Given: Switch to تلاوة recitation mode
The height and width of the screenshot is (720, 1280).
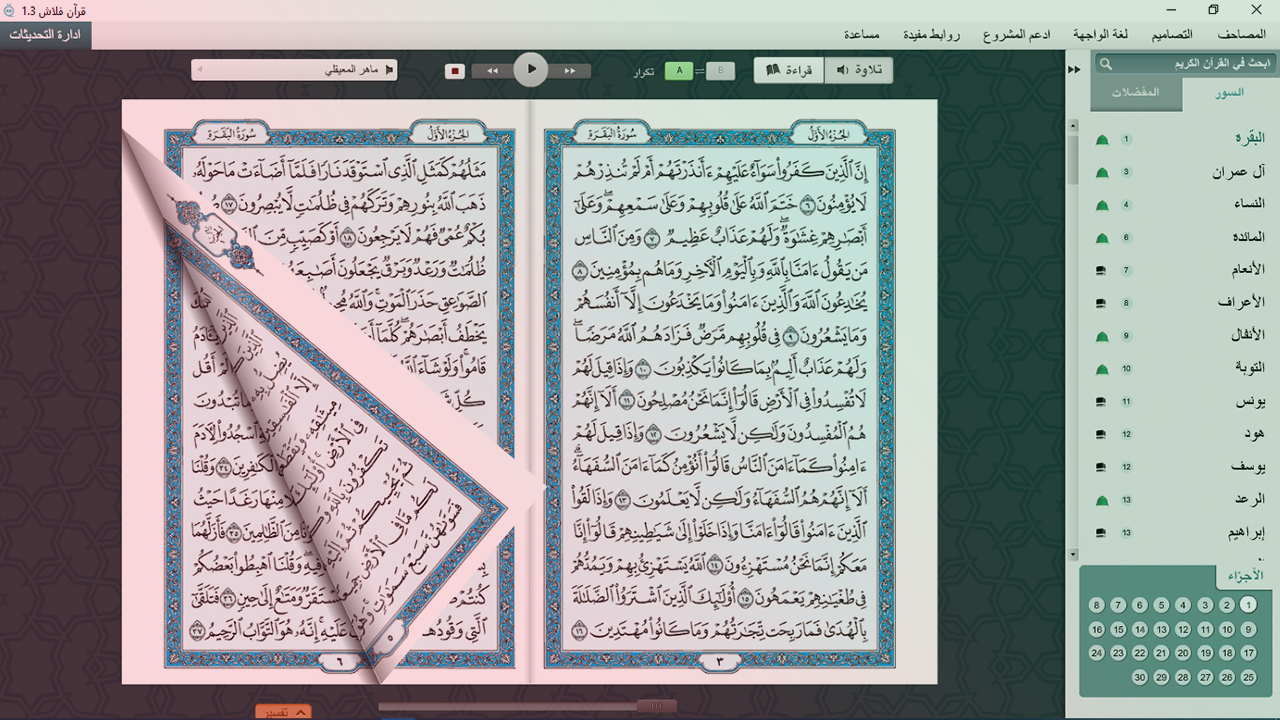Looking at the screenshot, I should pos(858,70).
